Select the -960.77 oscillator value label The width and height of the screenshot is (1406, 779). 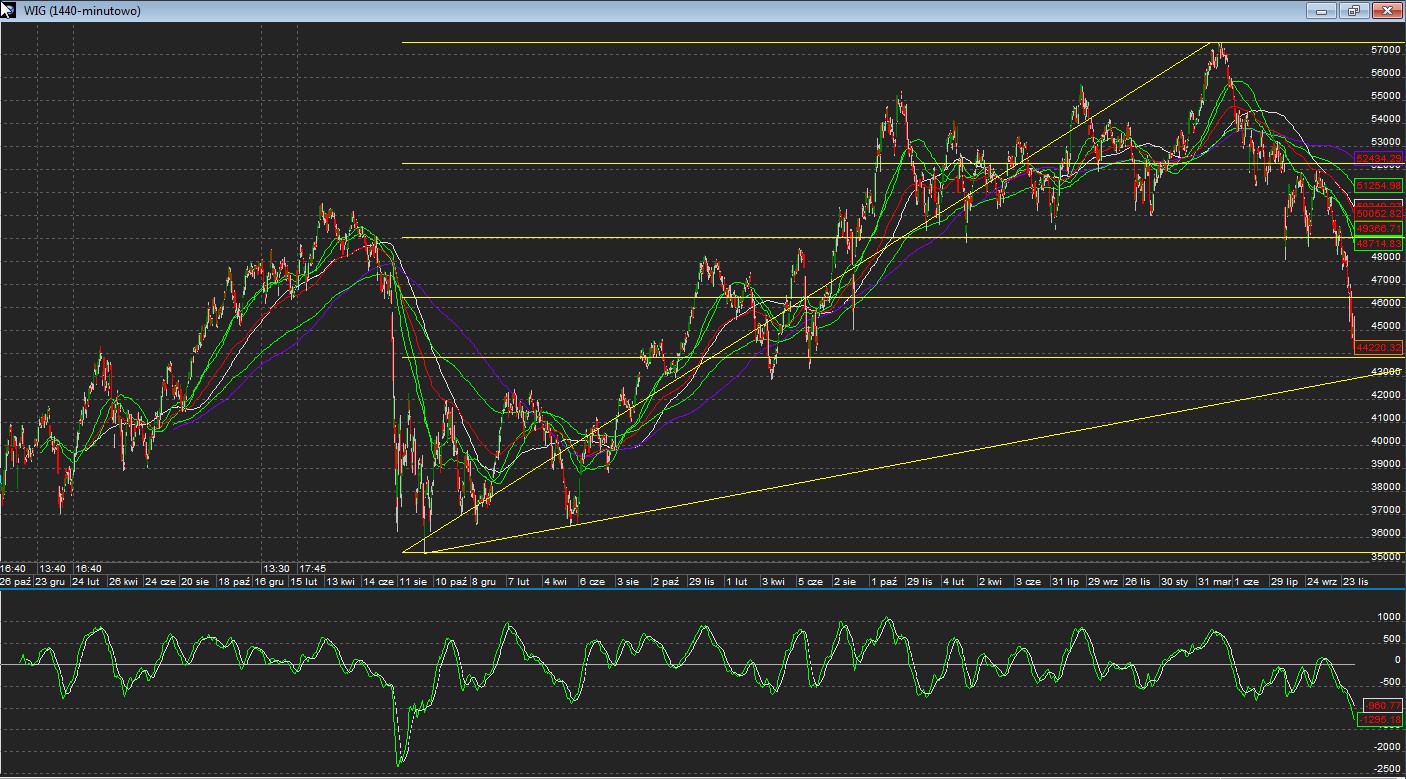click(1382, 706)
